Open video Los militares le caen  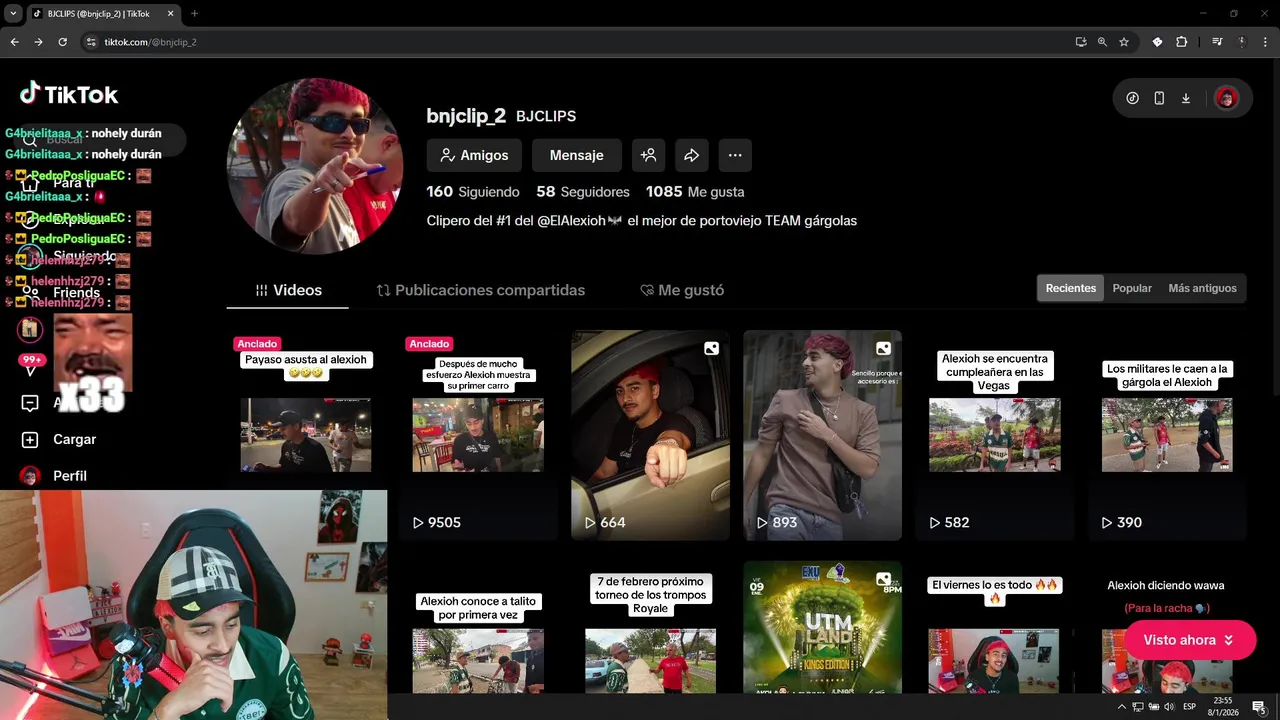click(1167, 435)
